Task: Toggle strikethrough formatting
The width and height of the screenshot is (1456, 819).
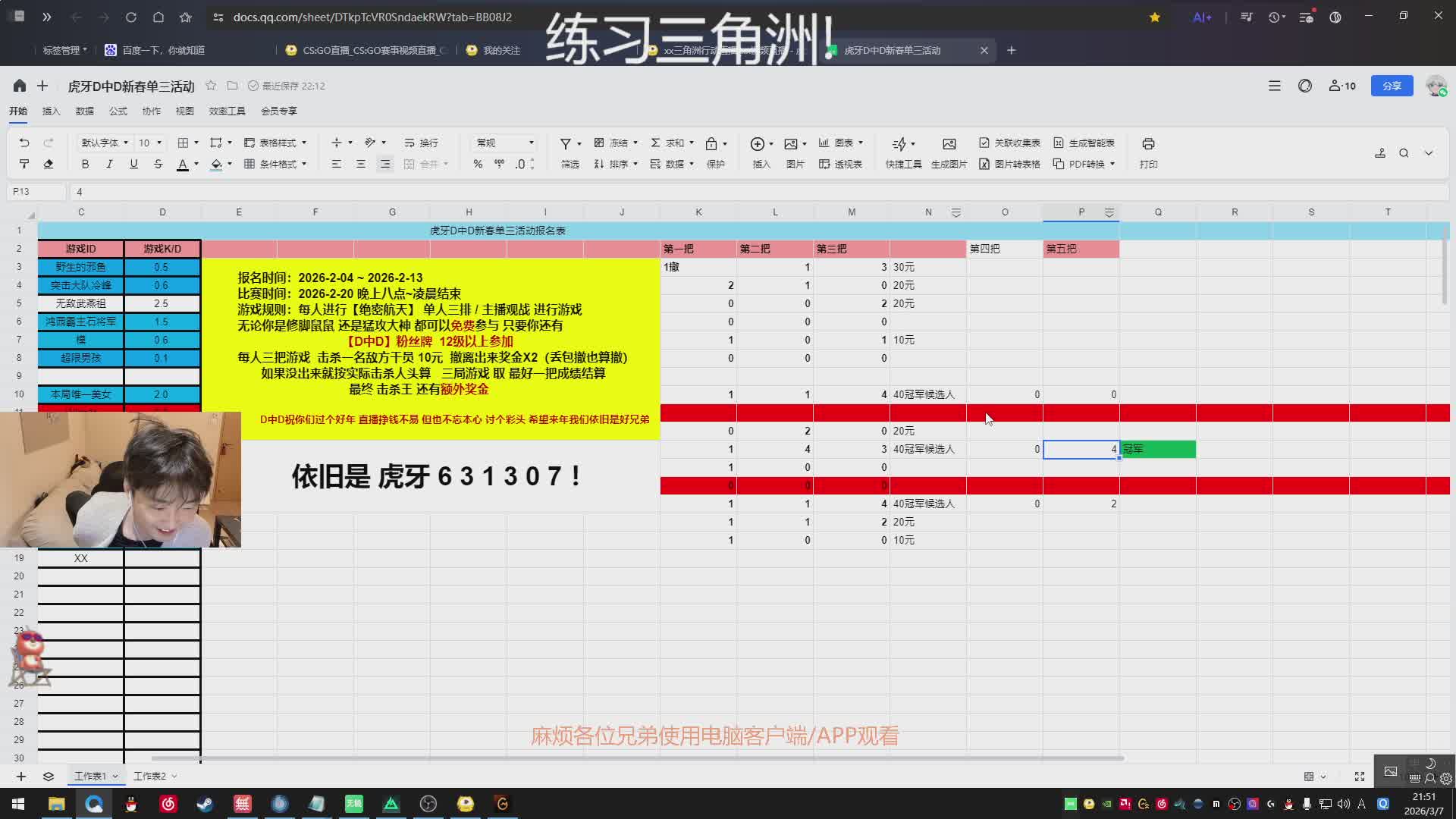Action: click(x=158, y=164)
